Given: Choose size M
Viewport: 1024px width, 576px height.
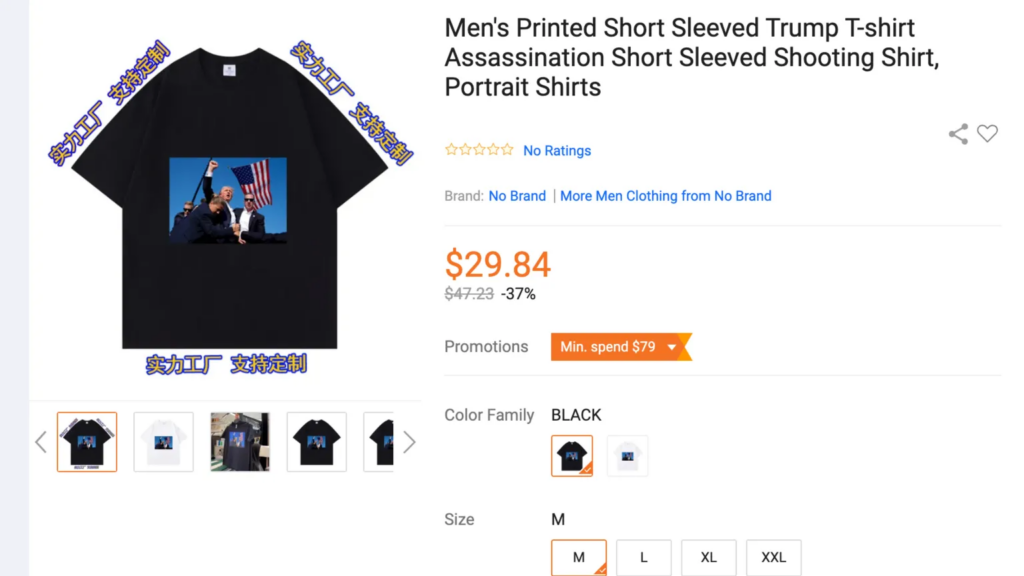Looking at the screenshot, I should point(579,557).
